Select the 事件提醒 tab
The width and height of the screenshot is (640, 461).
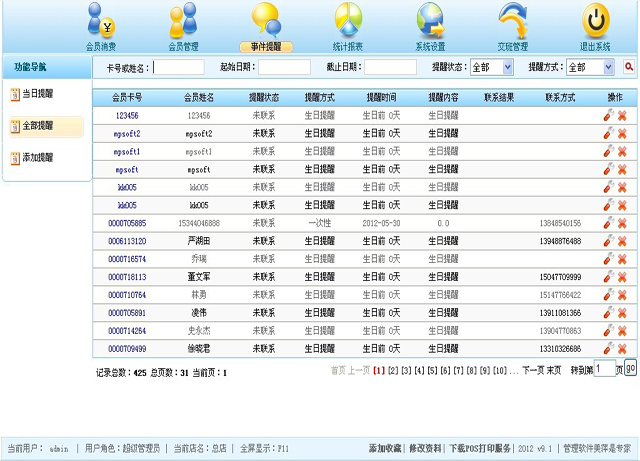[x=265, y=46]
